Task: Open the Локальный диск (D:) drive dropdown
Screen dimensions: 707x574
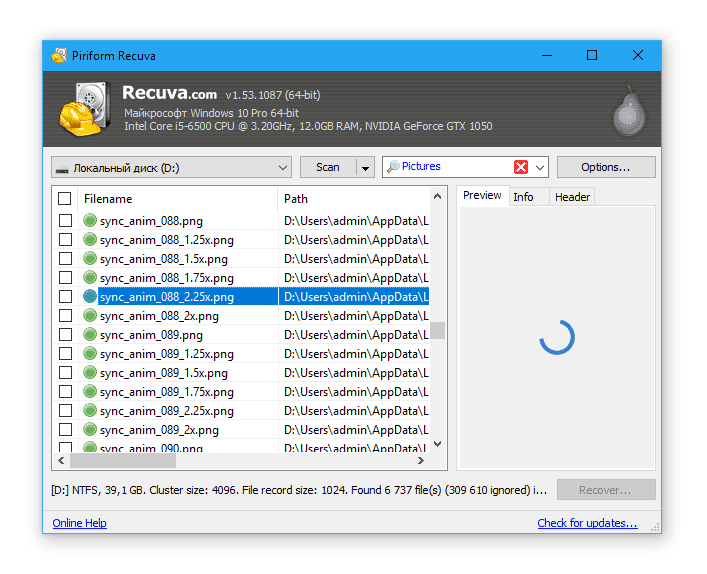Action: click(x=171, y=167)
